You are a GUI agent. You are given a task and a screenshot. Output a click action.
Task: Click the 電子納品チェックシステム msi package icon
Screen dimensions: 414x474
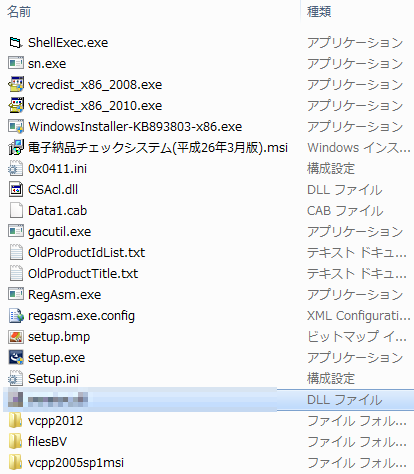[16, 148]
